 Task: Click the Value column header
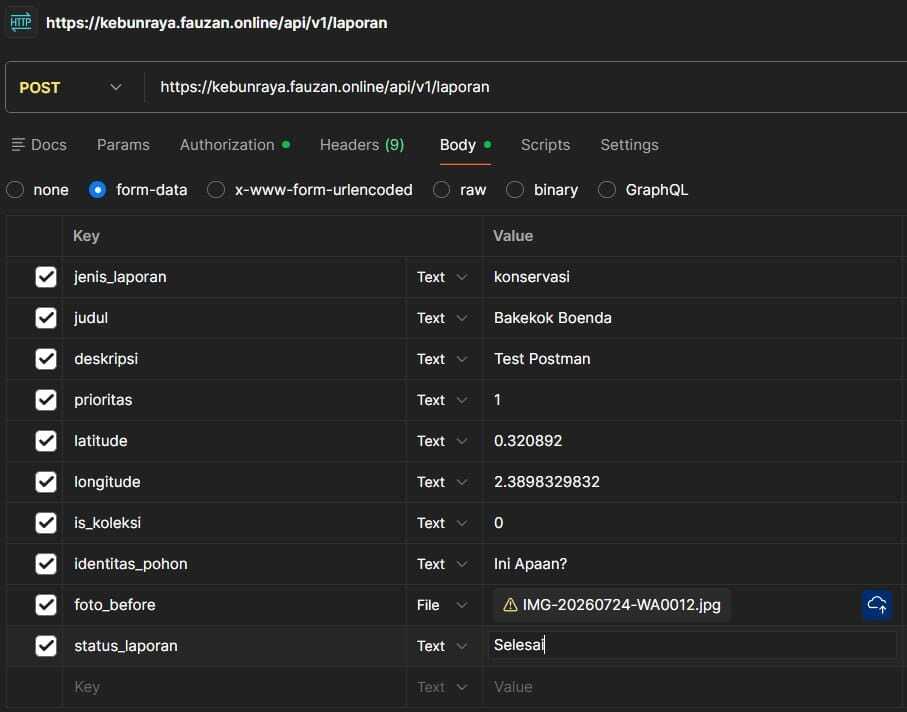[513, 236]
